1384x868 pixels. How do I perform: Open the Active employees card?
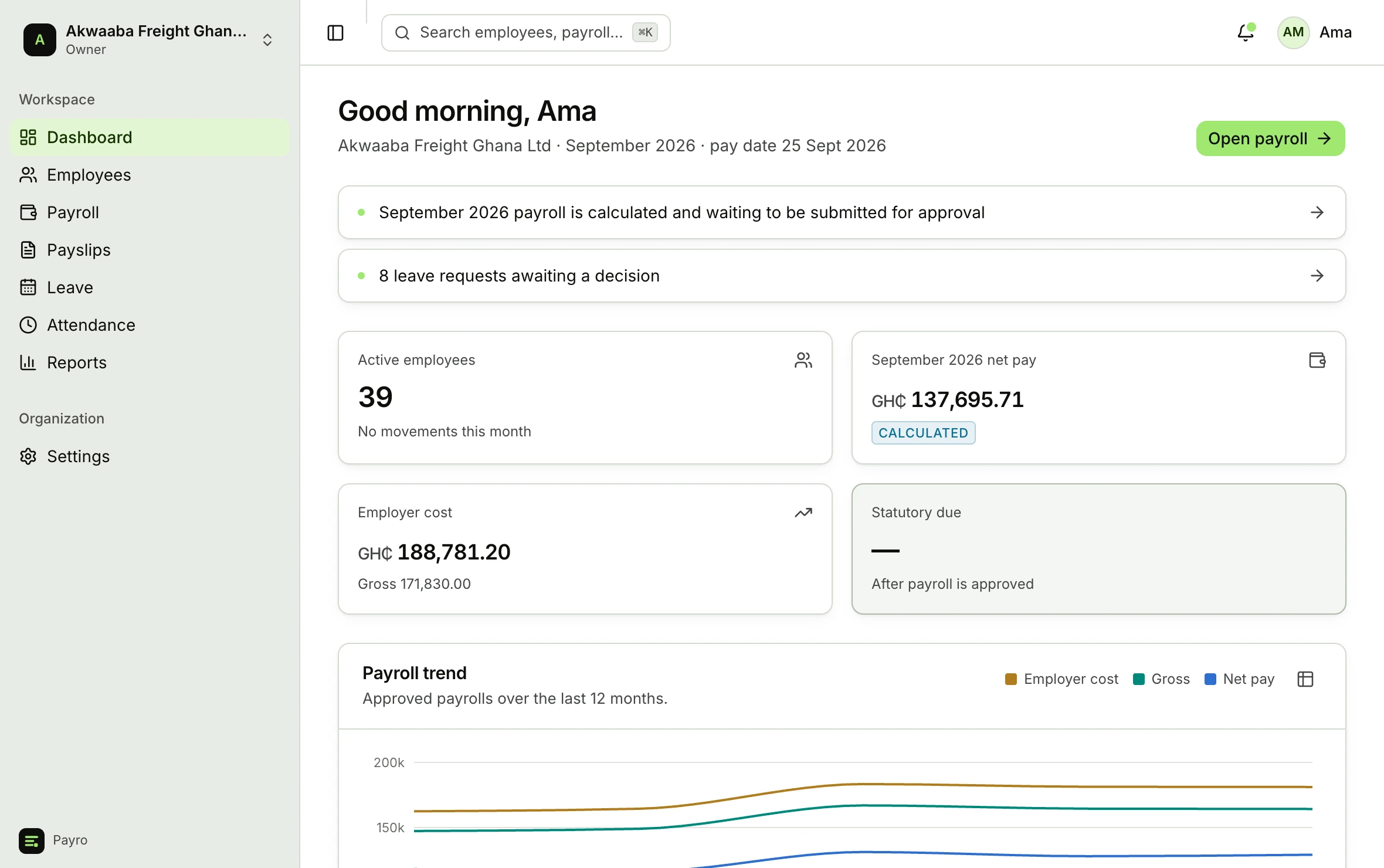pyautogui.click(x=585, y=398)
